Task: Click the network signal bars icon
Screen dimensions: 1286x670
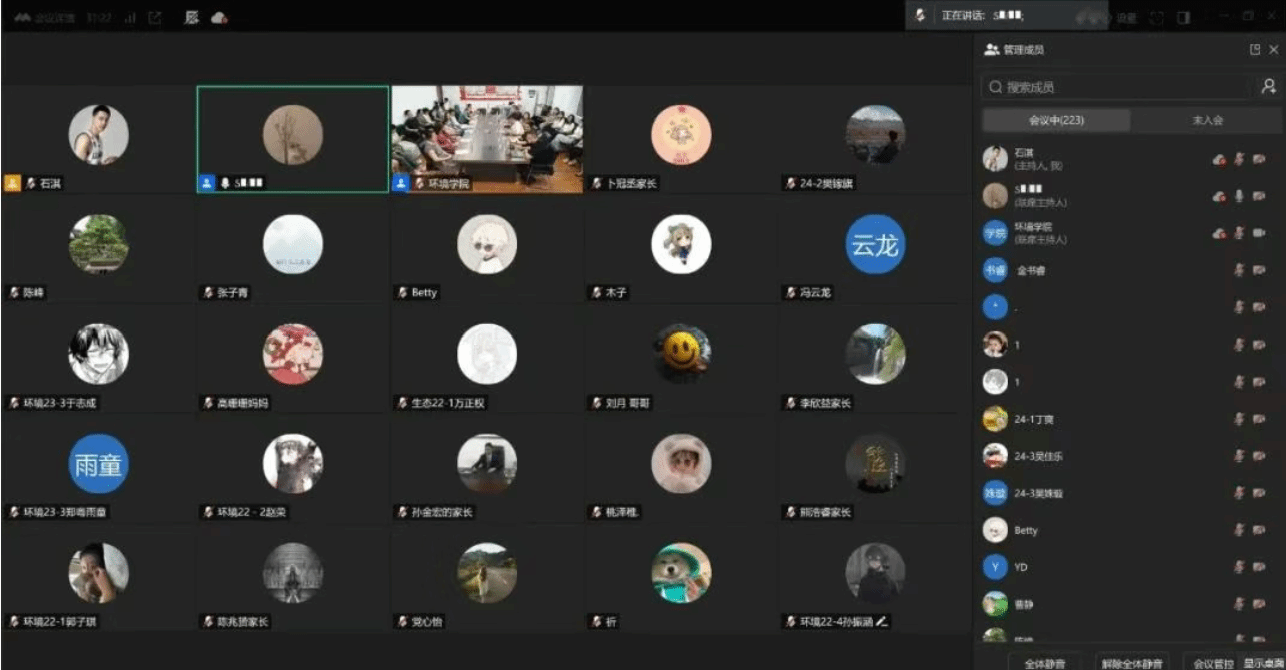Action: (131, 17)
